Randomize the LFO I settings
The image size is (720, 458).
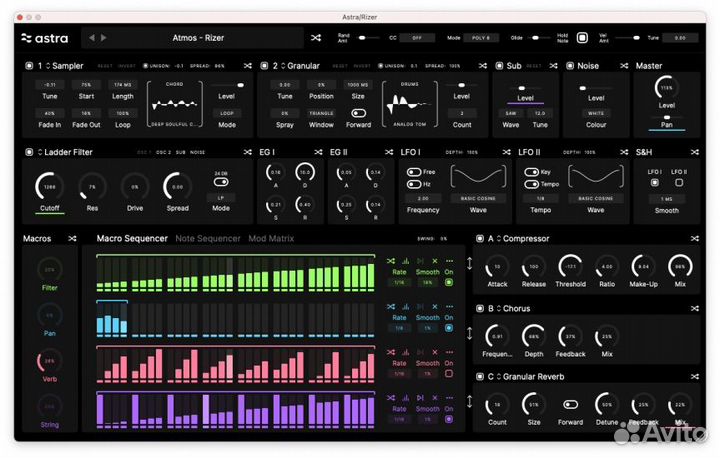[x=506, y=152]
